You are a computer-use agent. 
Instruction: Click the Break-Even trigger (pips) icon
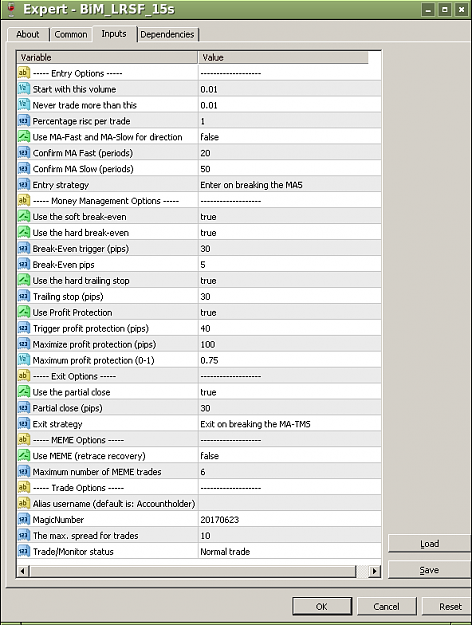24,248
